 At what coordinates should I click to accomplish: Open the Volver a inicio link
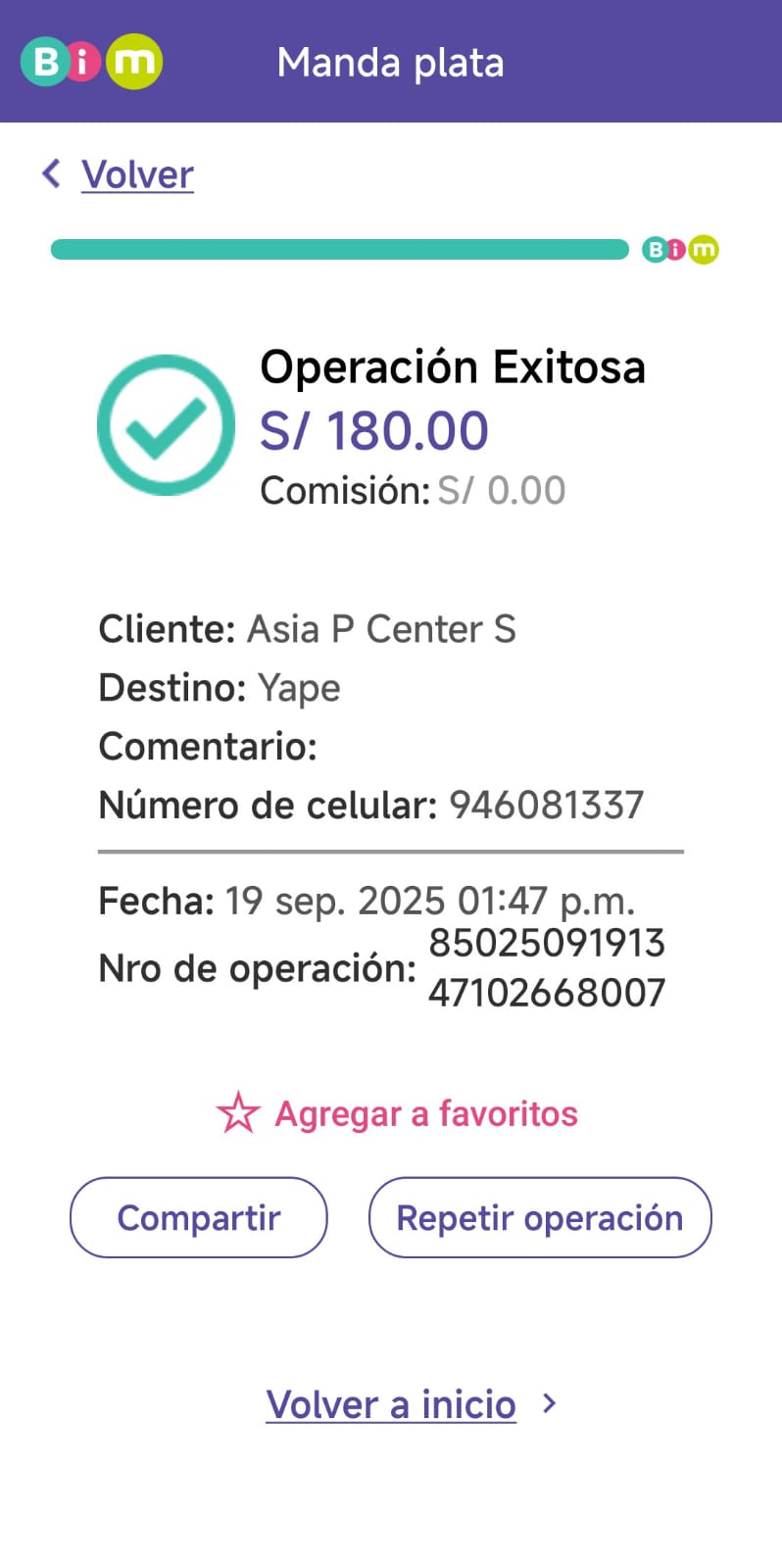point(391,1404)
